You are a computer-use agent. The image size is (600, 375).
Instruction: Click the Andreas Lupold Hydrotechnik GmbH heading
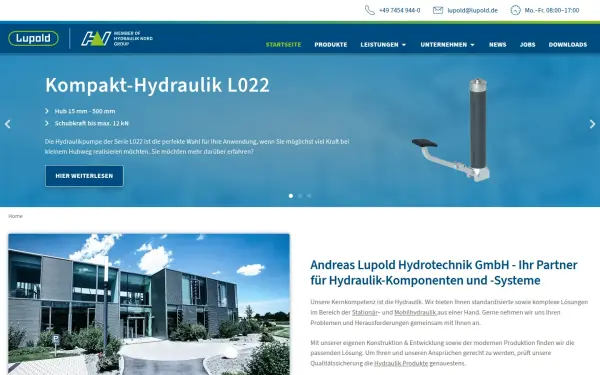[444, 272]
